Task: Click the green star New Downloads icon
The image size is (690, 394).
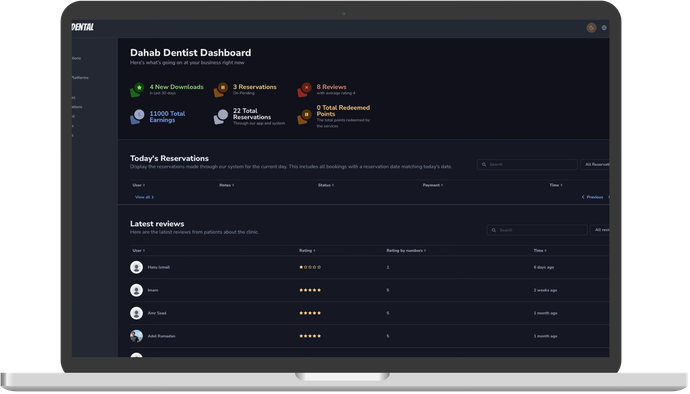Action: (137, 90)
